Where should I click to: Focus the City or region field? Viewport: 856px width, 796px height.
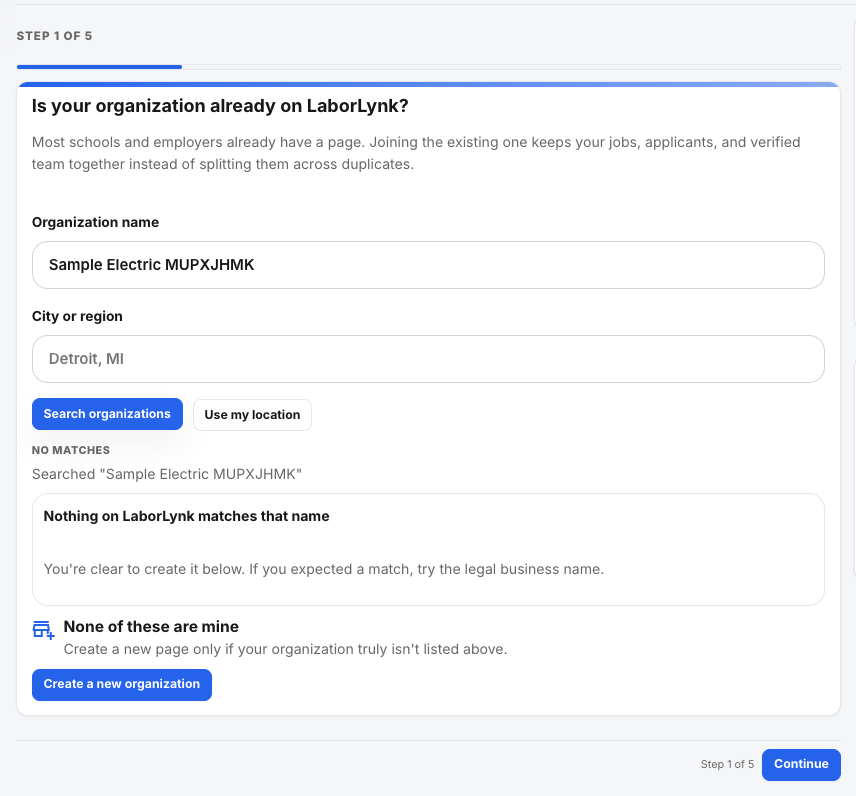pyautogui.click(x=428, y=359)
